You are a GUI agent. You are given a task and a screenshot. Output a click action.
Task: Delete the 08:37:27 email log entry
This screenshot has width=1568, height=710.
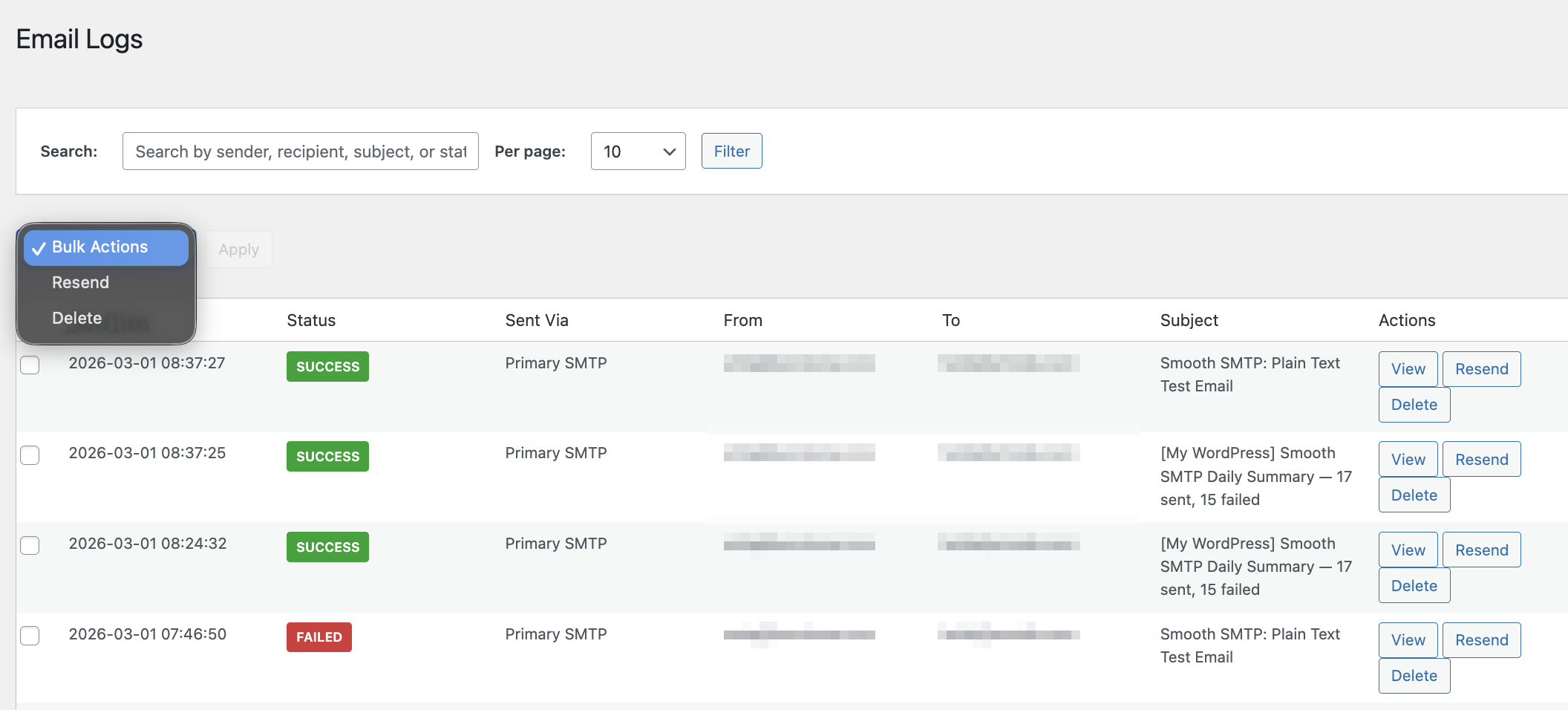coord(1414,405)
